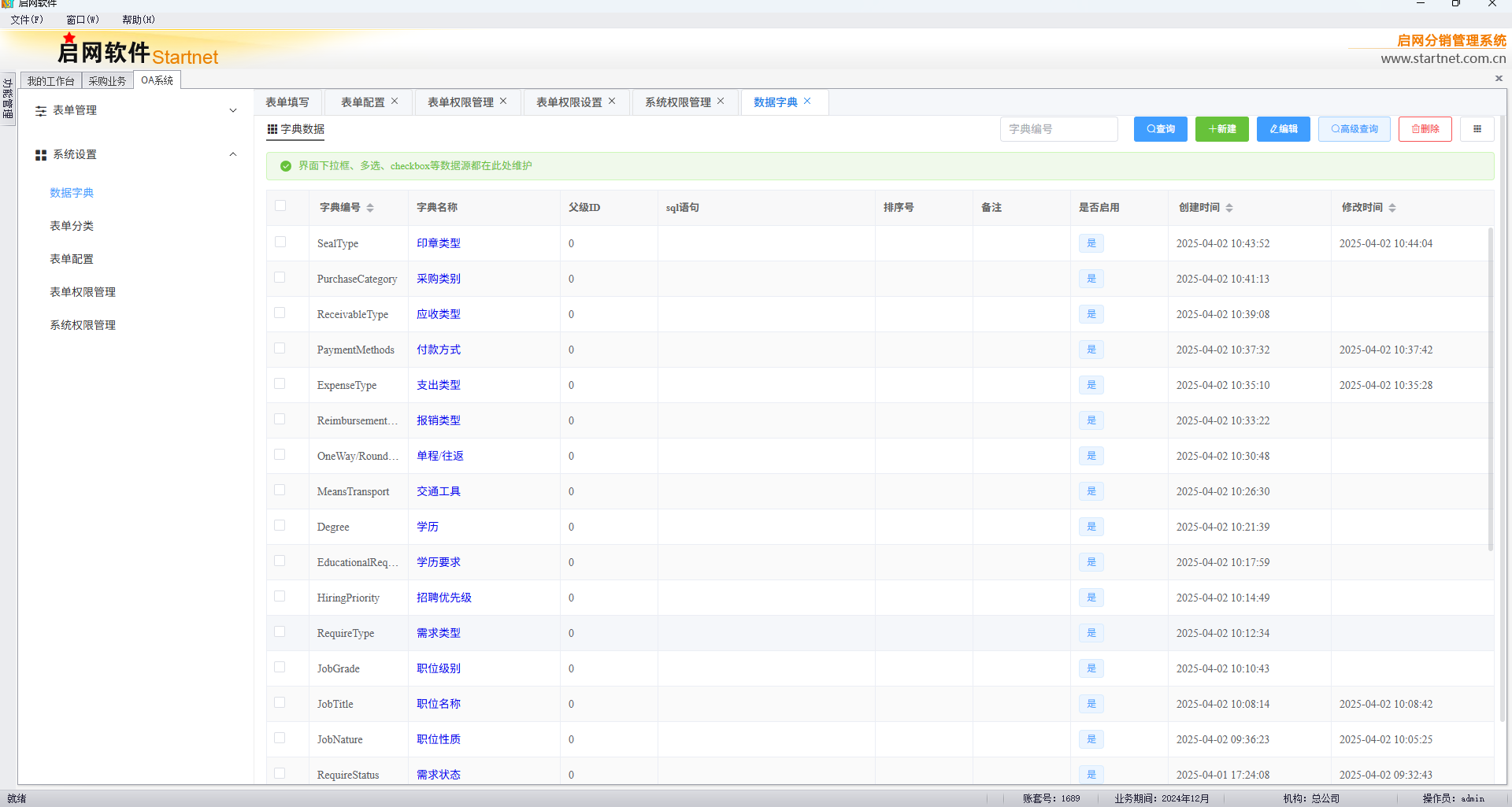The image size is (1512, 807).
Task: Switch to the 表单填写 tab
Action: [287, 102]
